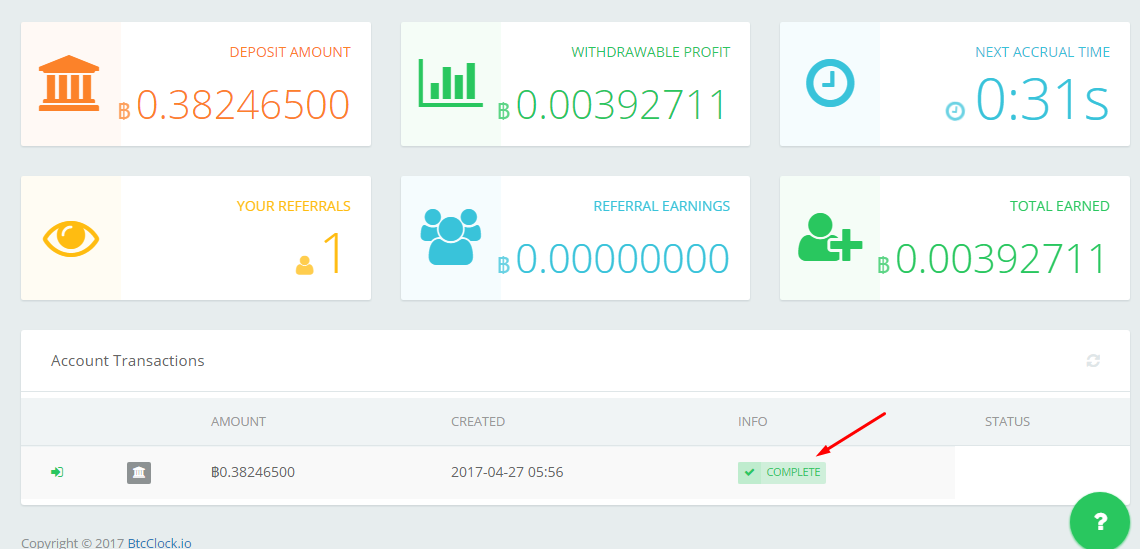Viewport: 1140px width, 549px height.
Task: Click the Copyright © 2017 footer text
Action: [x=73, y=543]
